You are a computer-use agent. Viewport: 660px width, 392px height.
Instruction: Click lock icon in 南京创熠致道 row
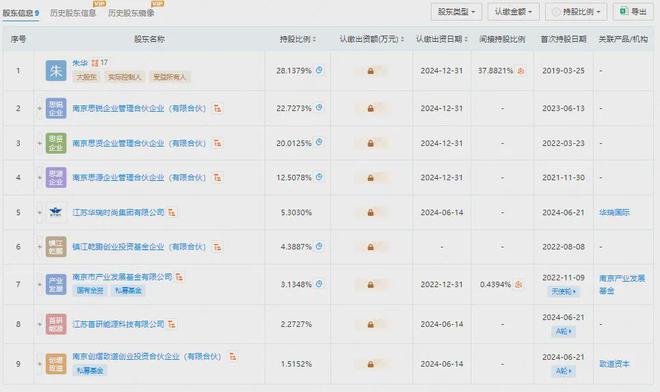(370, 364)
